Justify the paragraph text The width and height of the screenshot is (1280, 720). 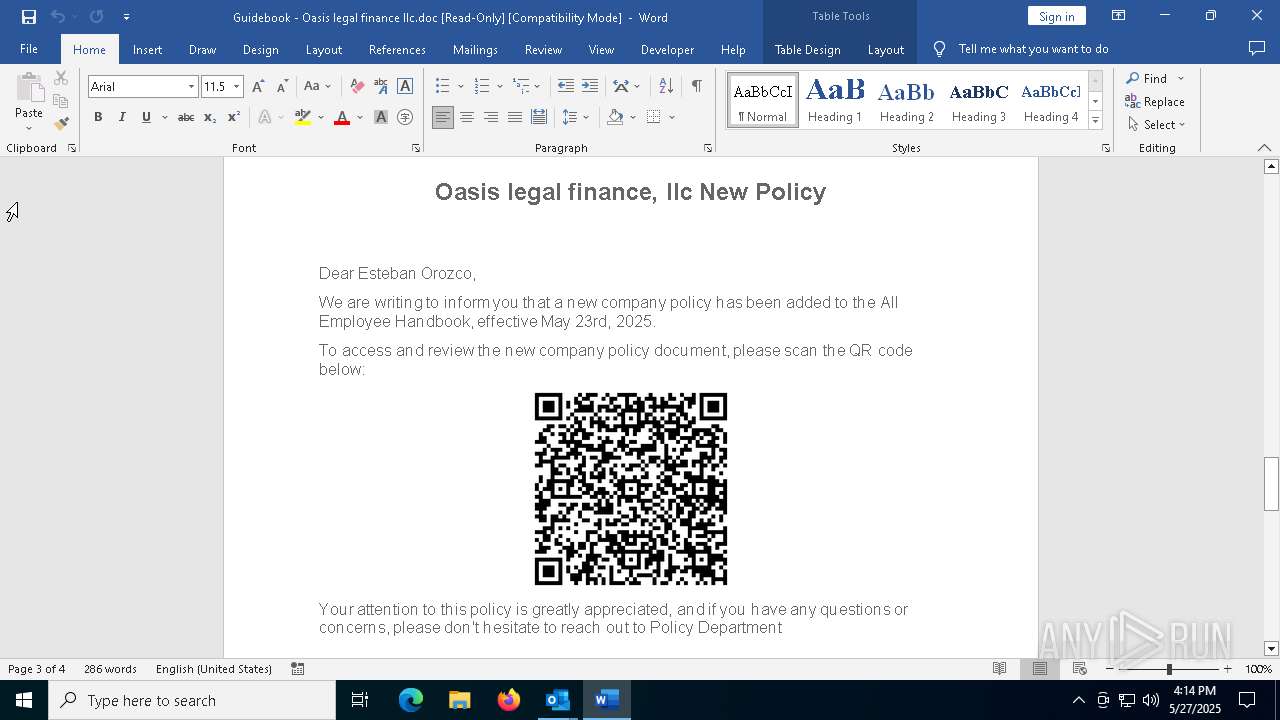[x=515, y=117]
